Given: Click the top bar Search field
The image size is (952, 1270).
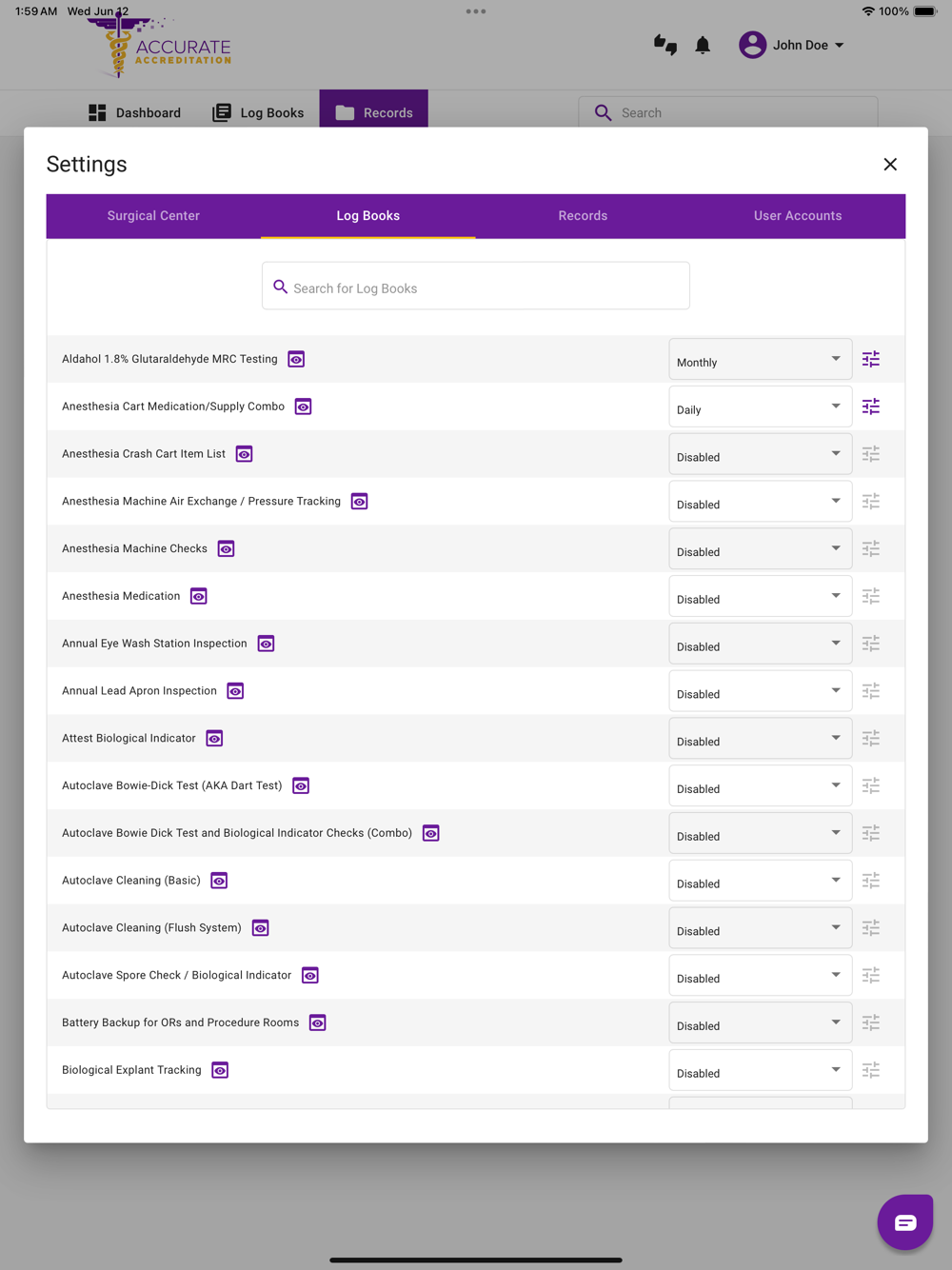Looking at the screenshot, I should [x=728, y=112].
